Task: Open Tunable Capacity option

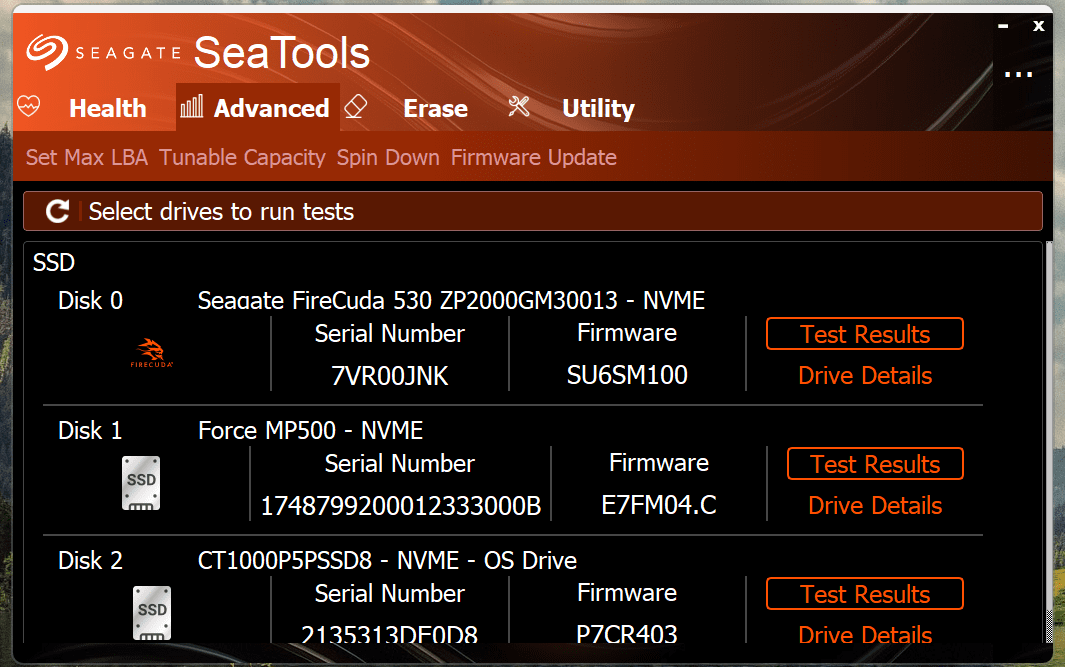Action: [x=242, y=158]
